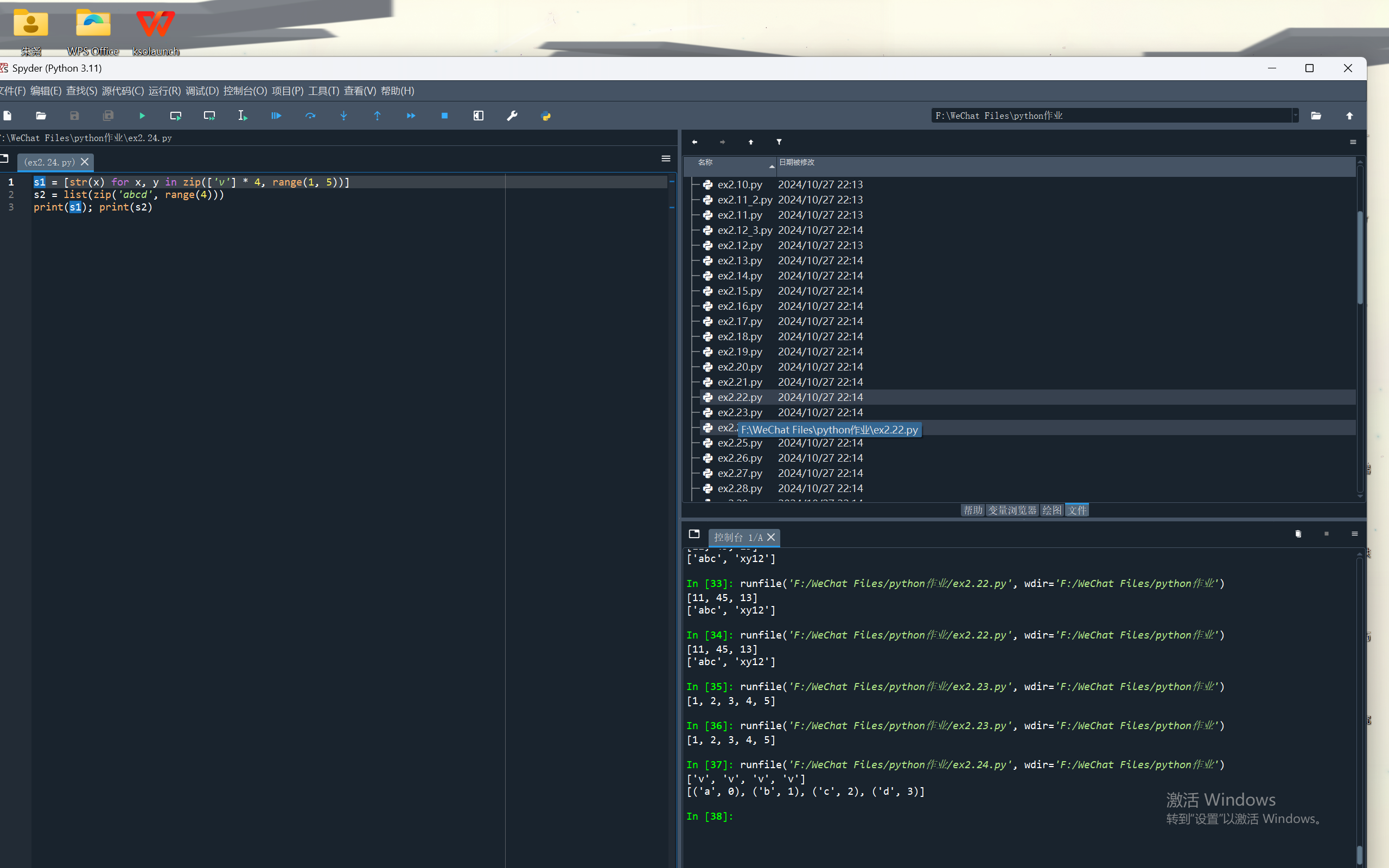This screenshot has height=868, width=1389.
Task: Open the editor pane options menu
Action: [666, 158]
